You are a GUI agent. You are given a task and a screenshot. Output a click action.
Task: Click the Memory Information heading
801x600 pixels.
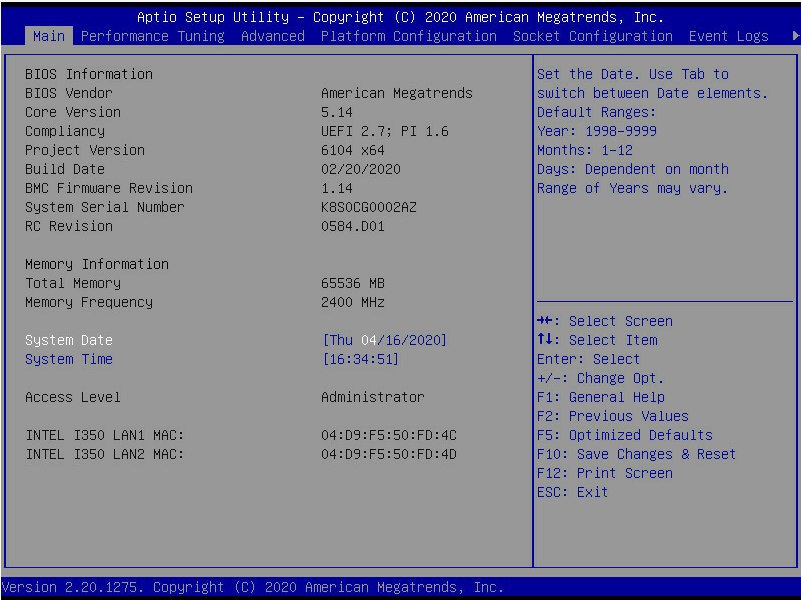[x=97, y=264]
